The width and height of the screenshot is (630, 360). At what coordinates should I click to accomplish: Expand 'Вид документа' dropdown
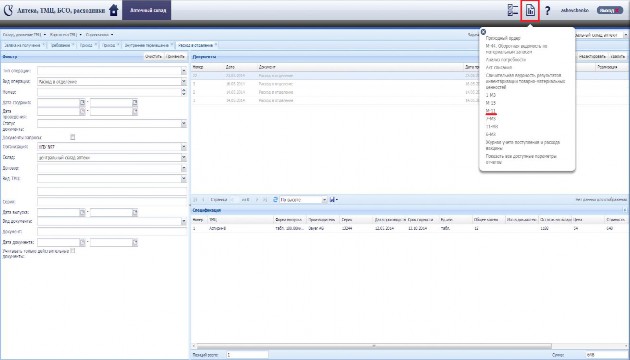[x=184, y=221]
